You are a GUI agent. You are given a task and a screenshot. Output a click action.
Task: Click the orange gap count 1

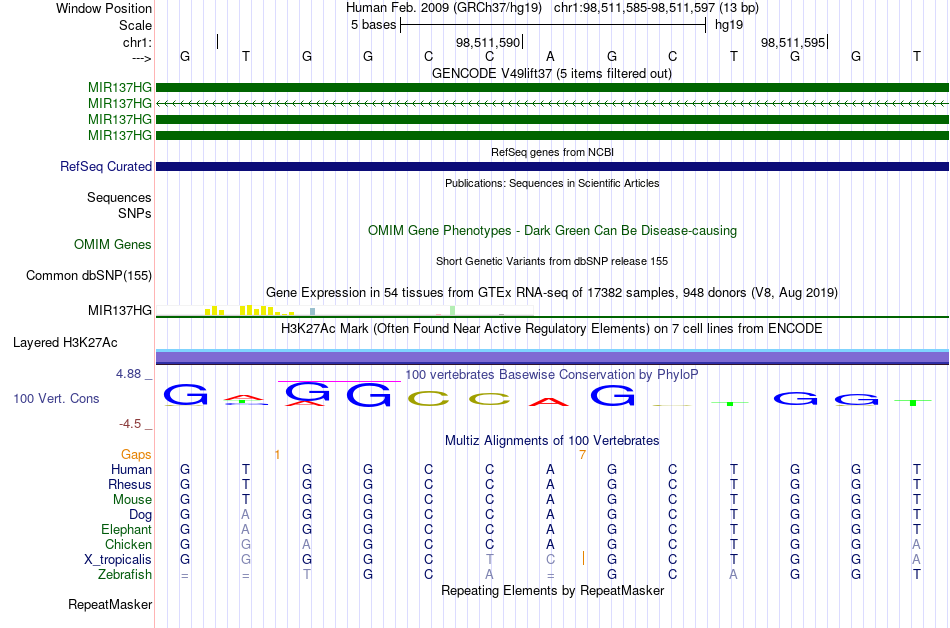pos(277,455)
